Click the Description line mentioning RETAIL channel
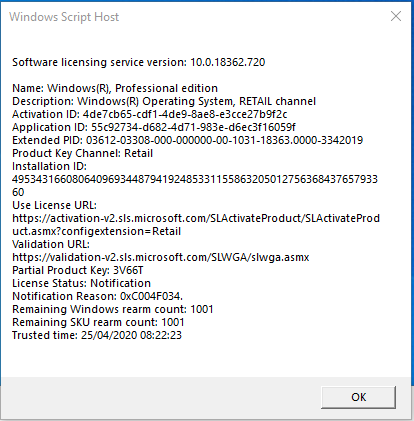 pyautogui.click(x=164, y=101)
